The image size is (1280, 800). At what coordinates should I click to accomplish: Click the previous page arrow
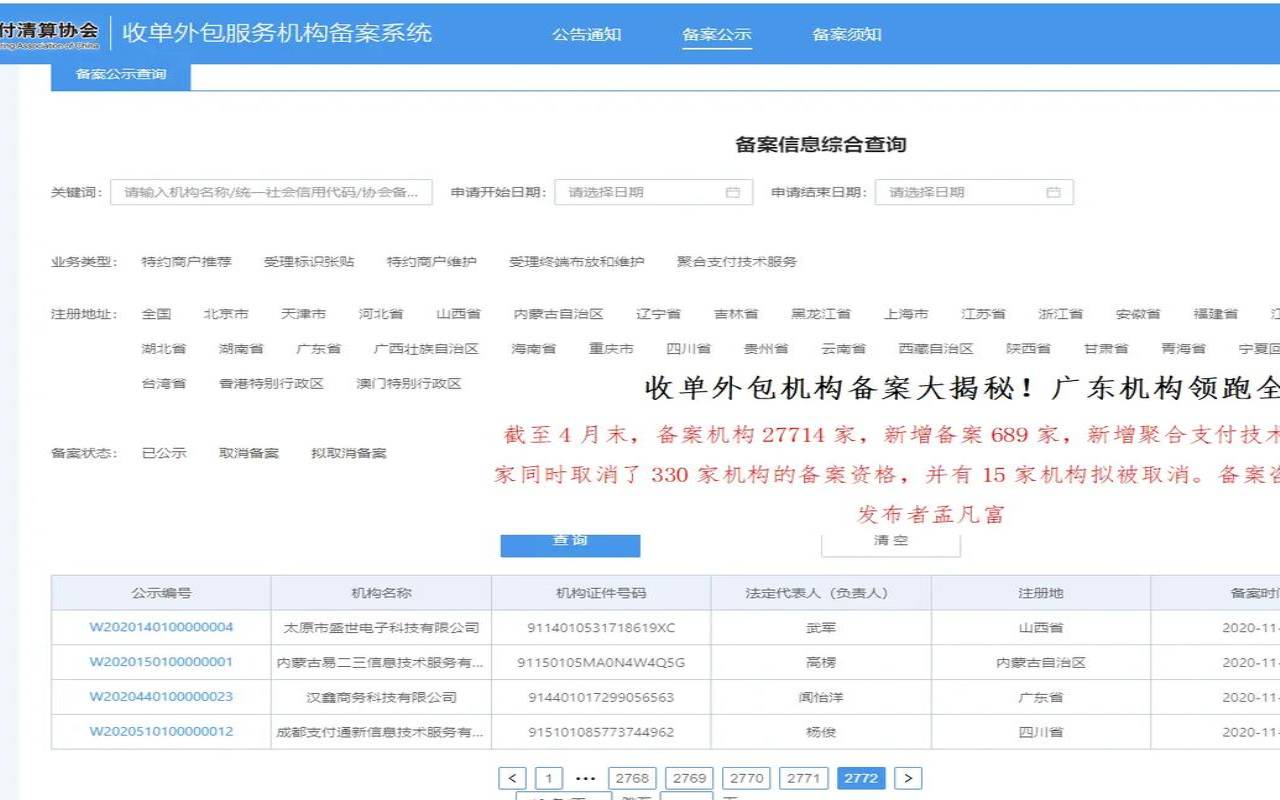512,778
